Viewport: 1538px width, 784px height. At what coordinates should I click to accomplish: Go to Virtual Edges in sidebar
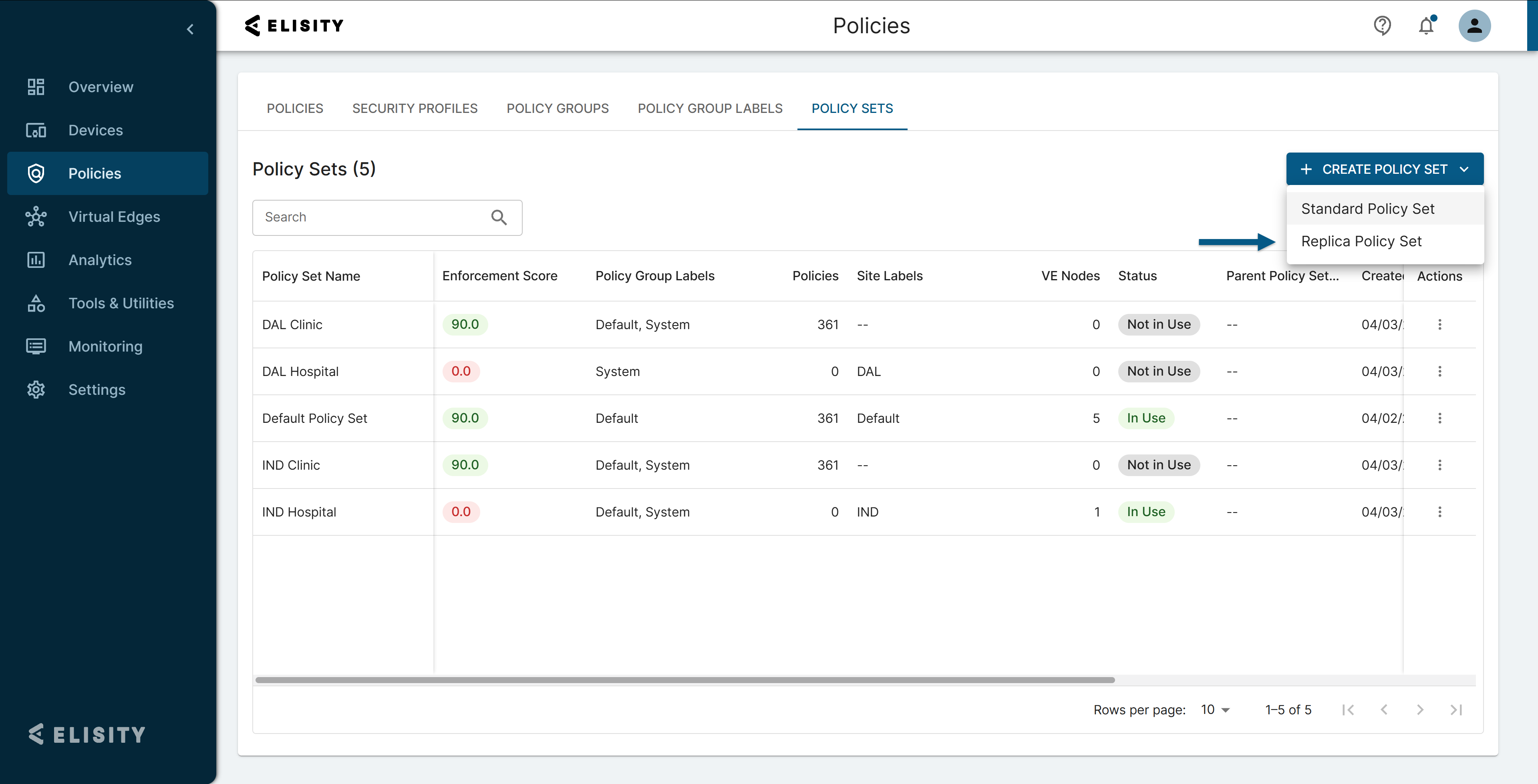(x=113, y=217)
